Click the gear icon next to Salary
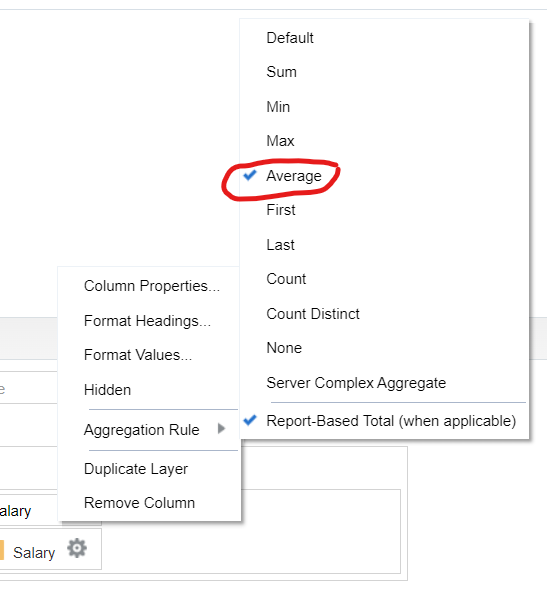The height and width of the screenshot is (593, 547). click(77, 548)
